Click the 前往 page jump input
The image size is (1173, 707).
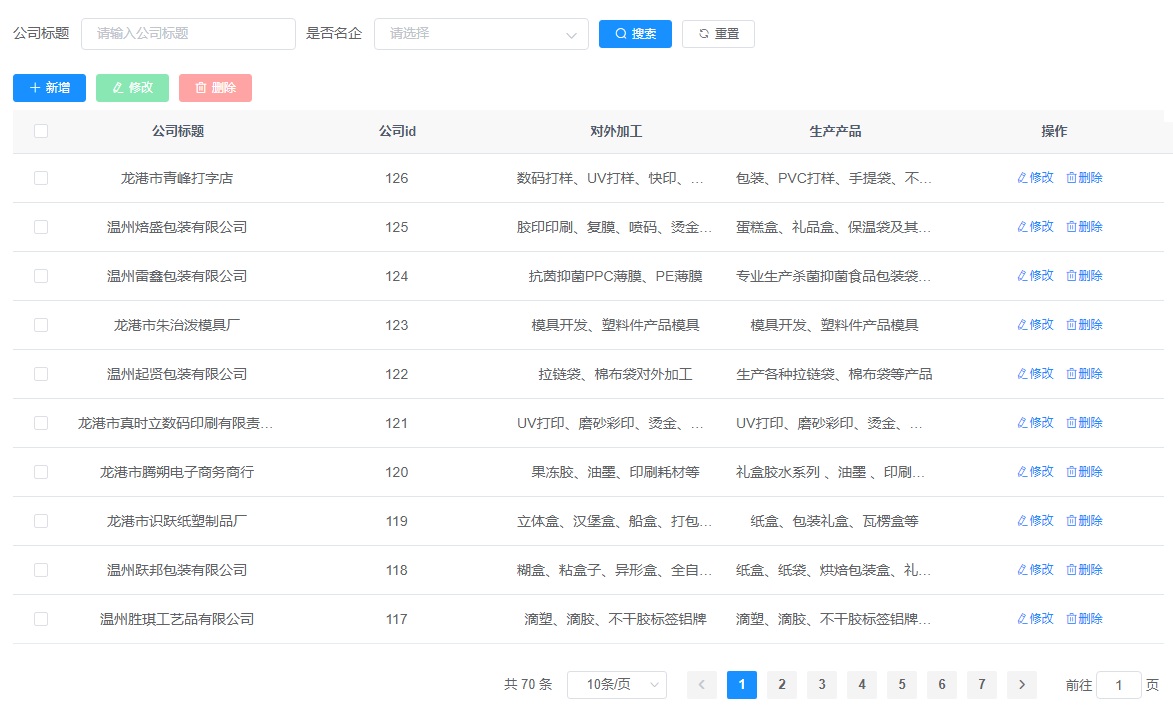click(x=1118, y=685)
